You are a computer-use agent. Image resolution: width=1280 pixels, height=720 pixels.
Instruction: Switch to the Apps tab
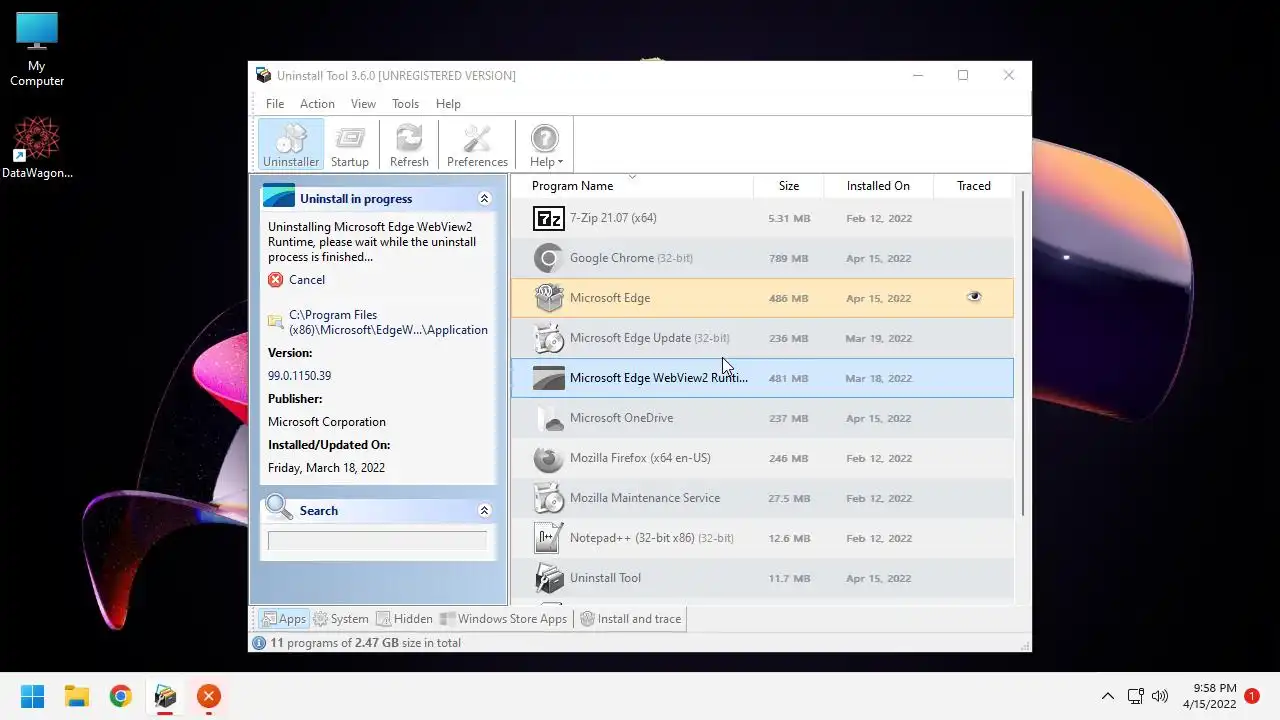coord(284,619)
